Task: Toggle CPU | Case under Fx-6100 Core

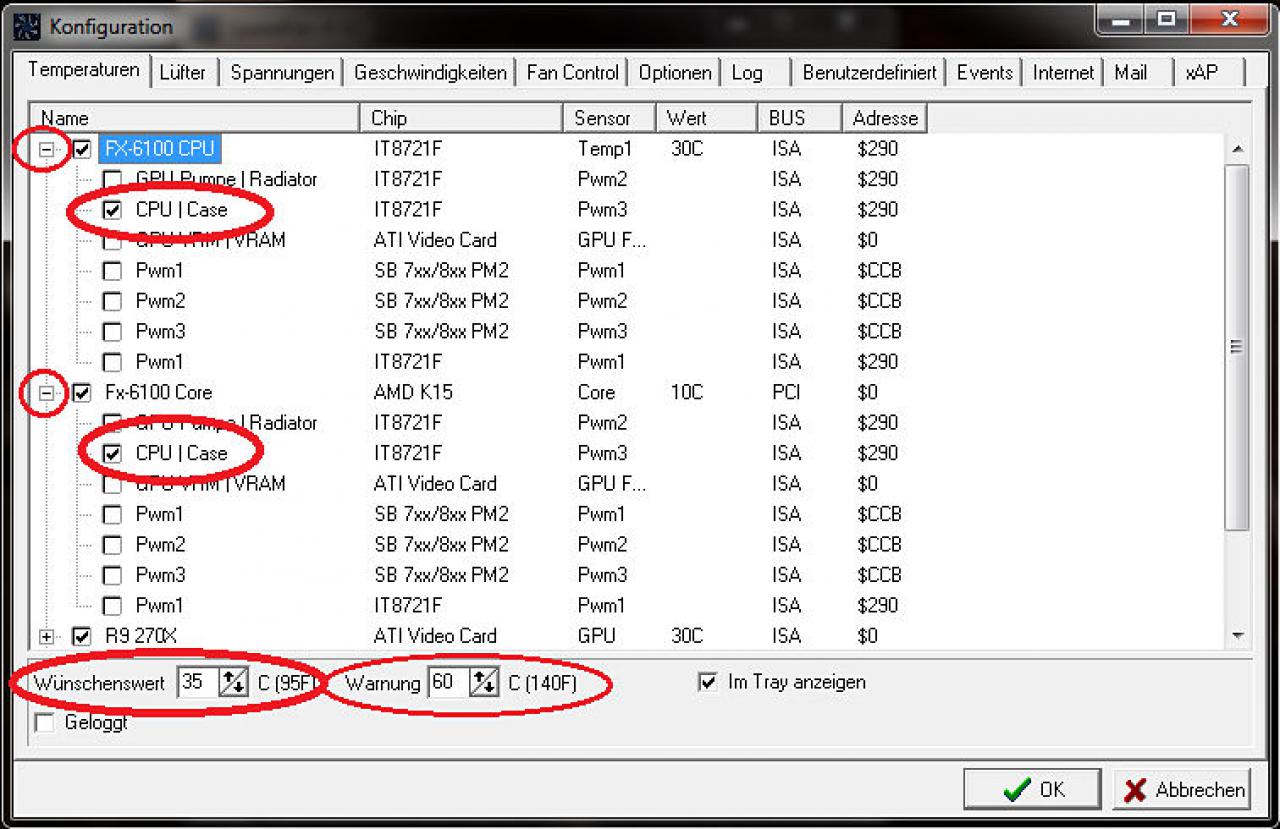Action: [x=113, y=454]
